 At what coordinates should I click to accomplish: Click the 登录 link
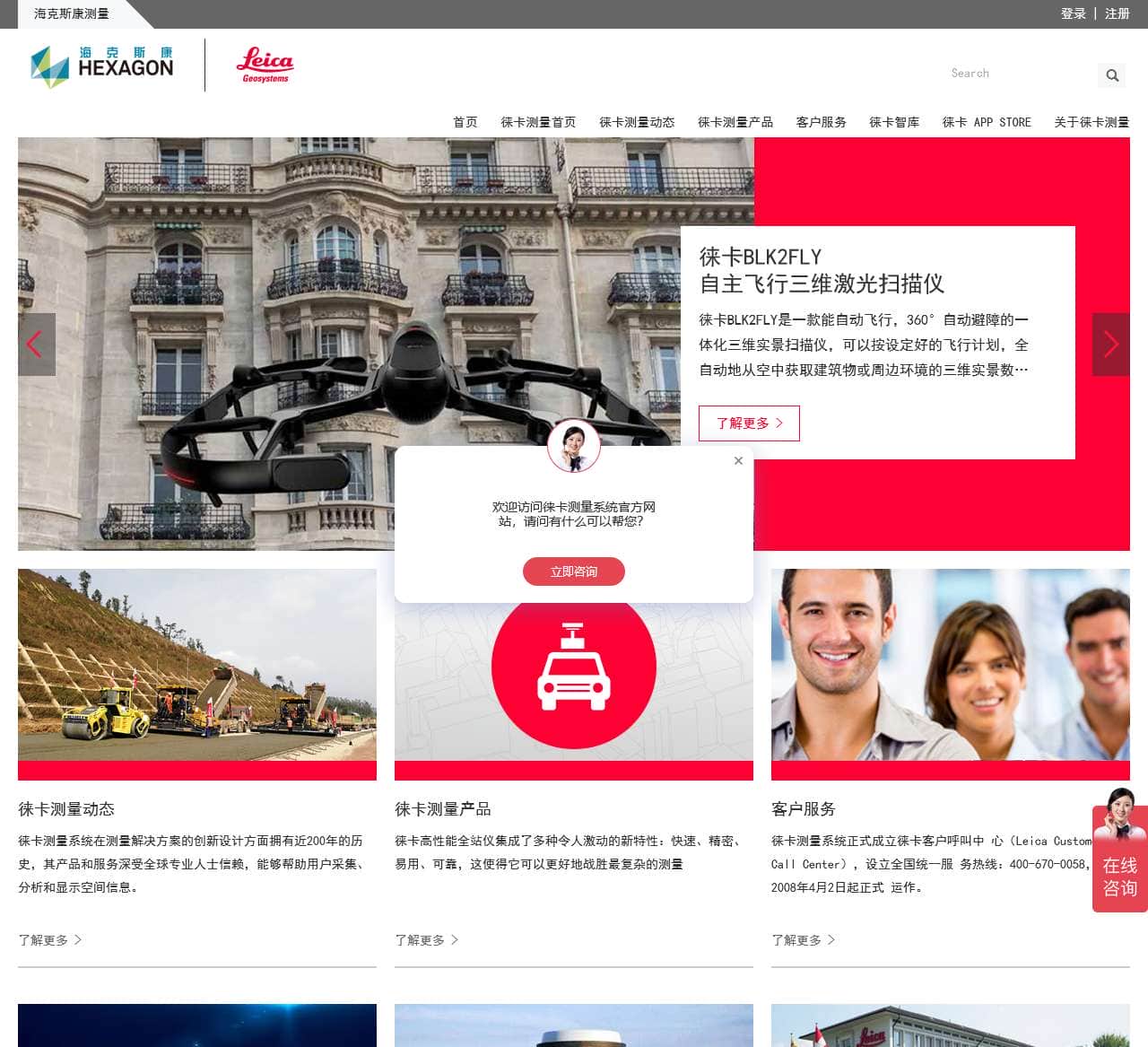click(x=1073, y=13)
